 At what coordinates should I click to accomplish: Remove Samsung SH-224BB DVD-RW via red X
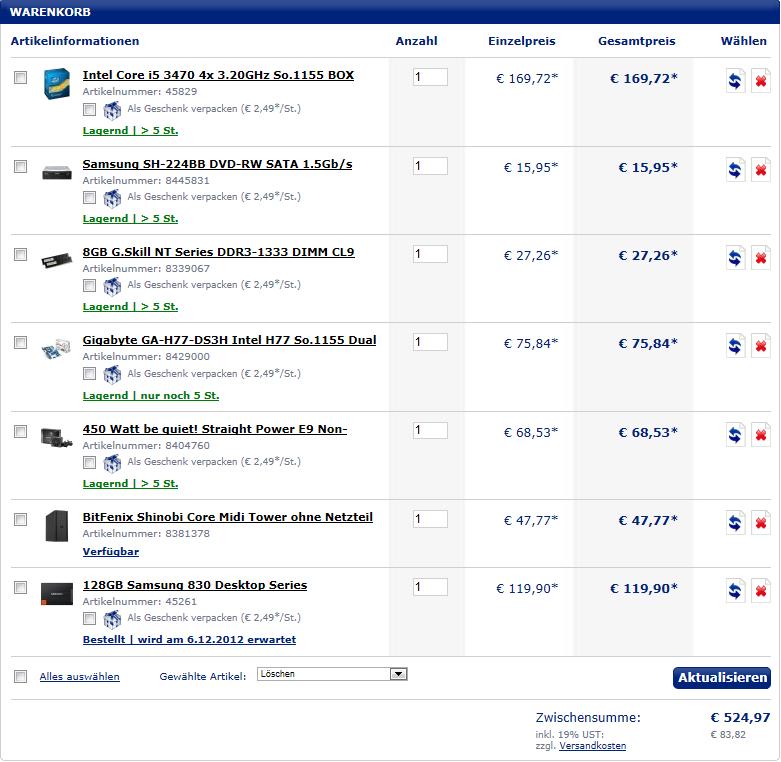click(761, 169)
